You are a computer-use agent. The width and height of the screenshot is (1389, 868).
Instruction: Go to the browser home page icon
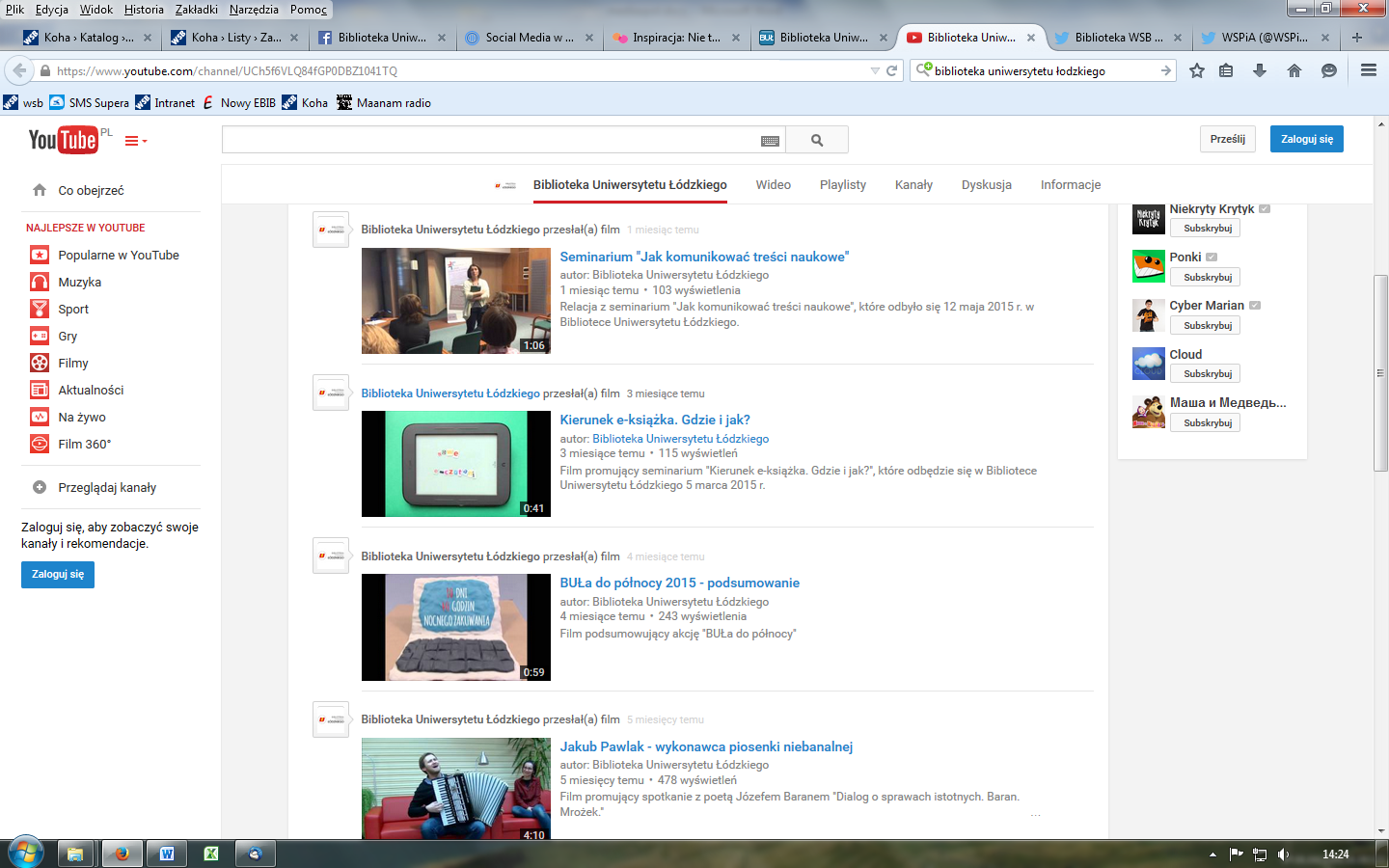point(1294,70)
